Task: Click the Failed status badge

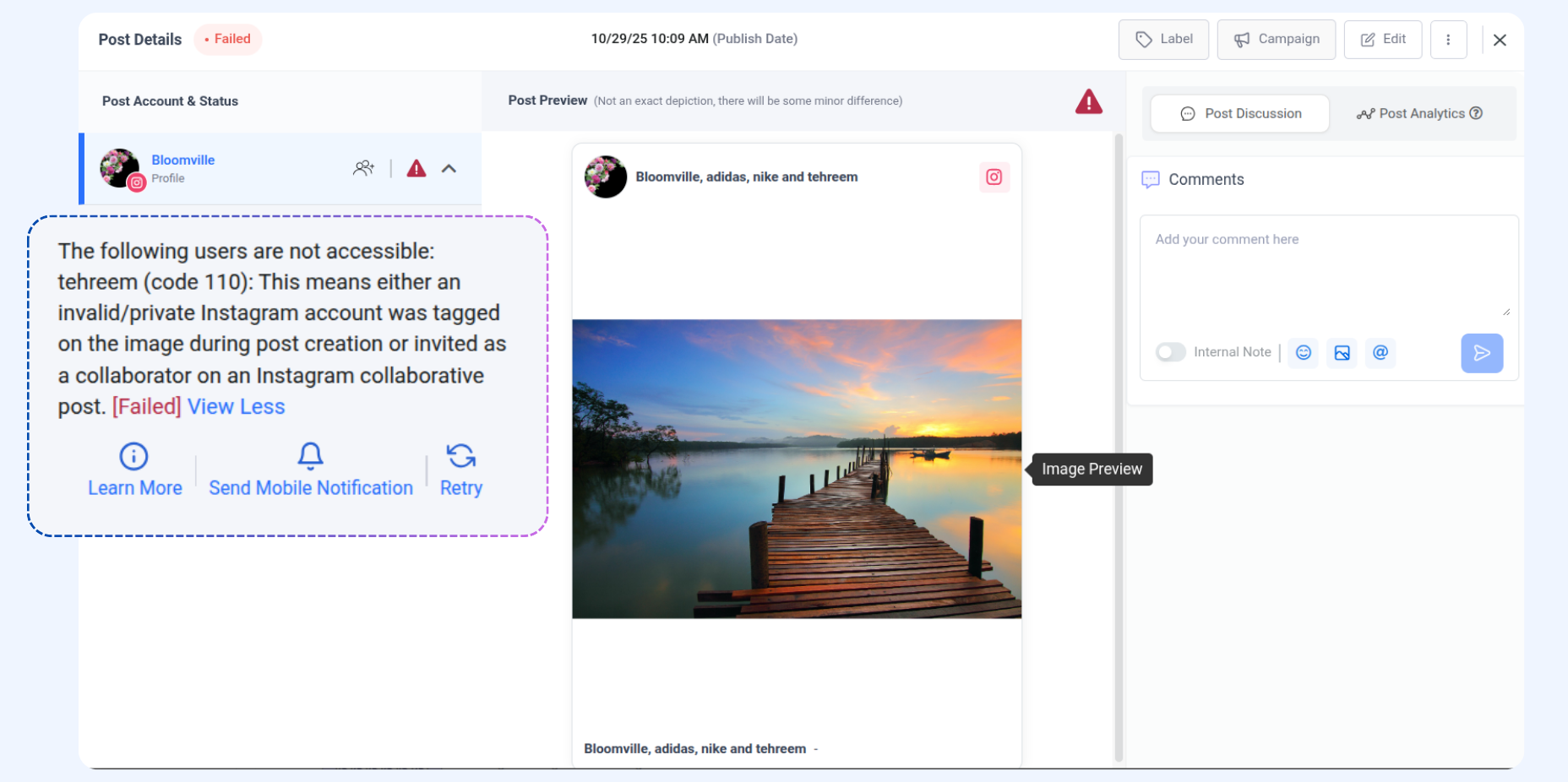Action: click(x=228, y=39)
